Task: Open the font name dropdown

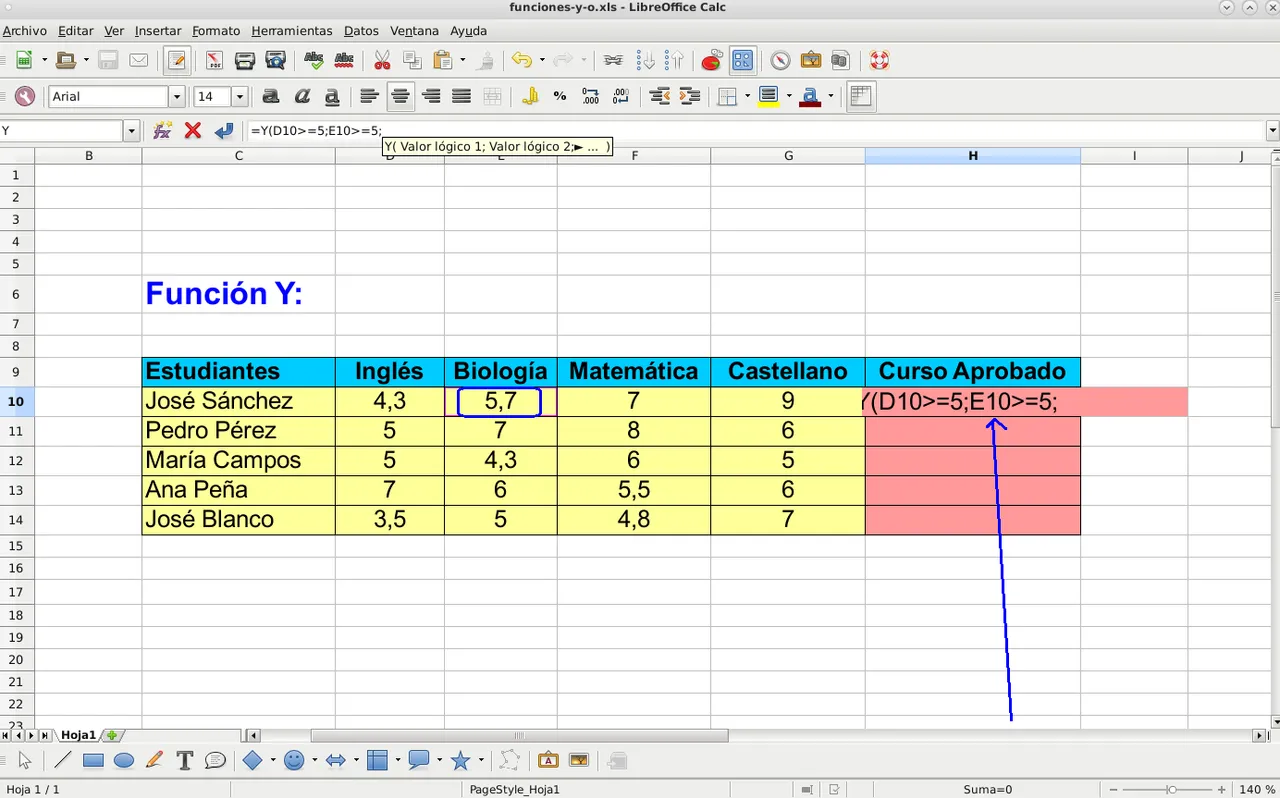Action: pos(177,96)
